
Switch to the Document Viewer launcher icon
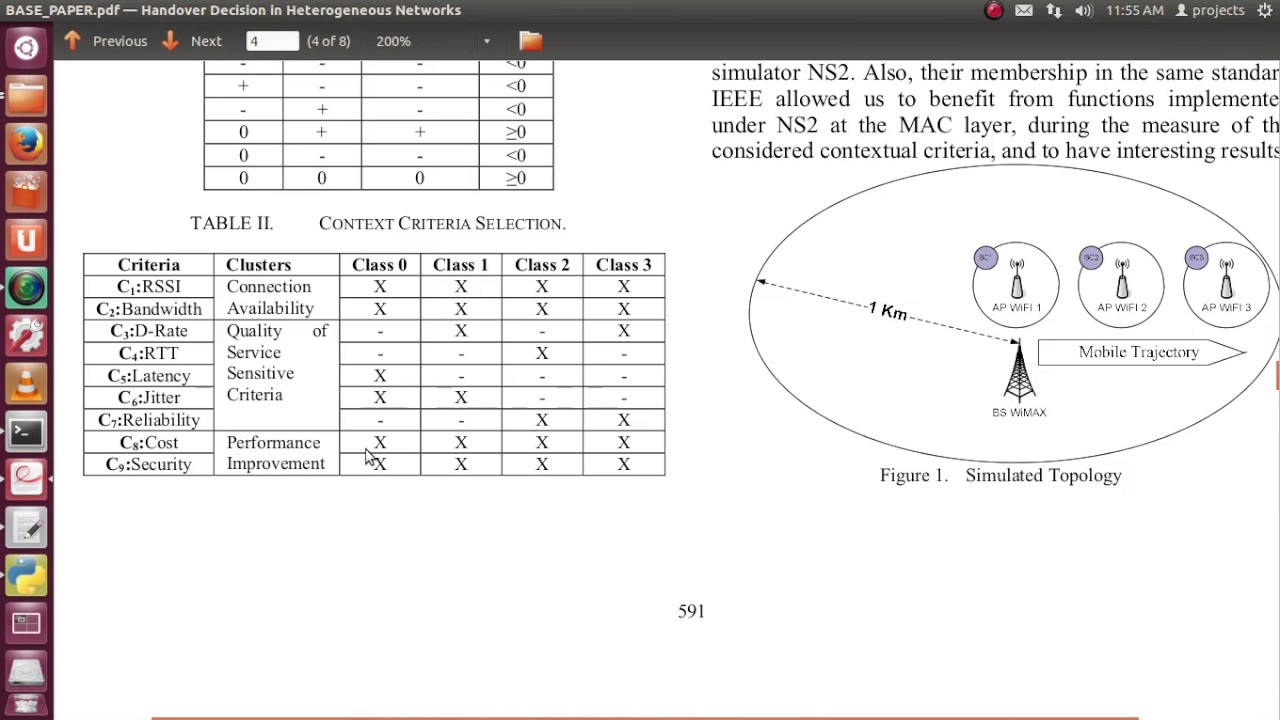tap(26, 480)
